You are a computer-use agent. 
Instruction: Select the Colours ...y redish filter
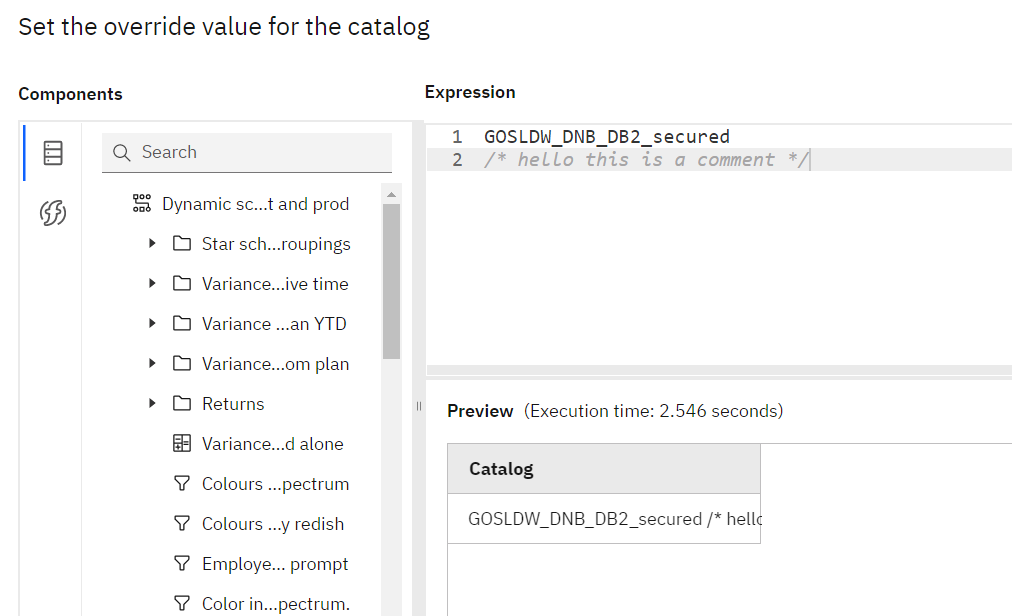tap(273, 524)
